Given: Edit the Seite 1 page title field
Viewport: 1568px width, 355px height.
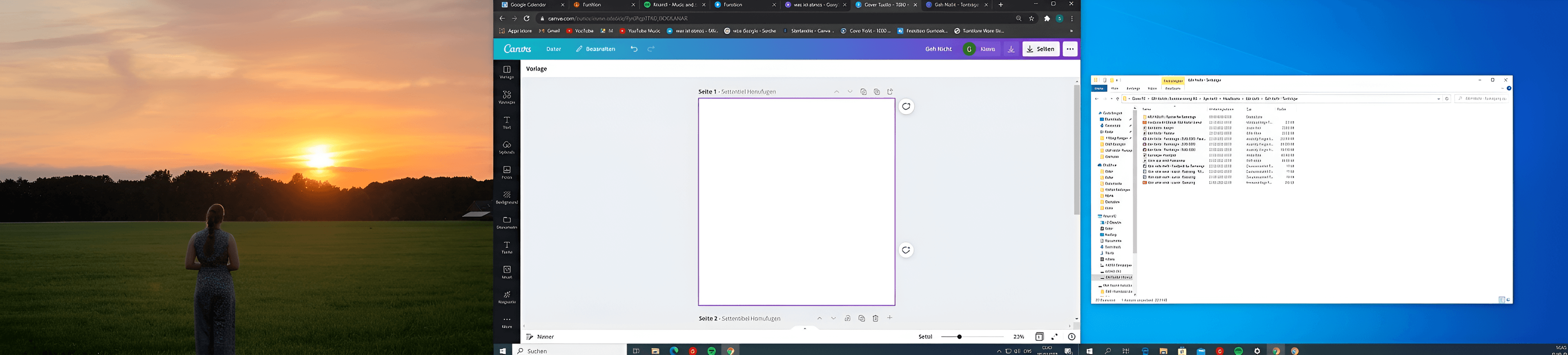Looking at the screenshot, I should click(x=748, y=92).
